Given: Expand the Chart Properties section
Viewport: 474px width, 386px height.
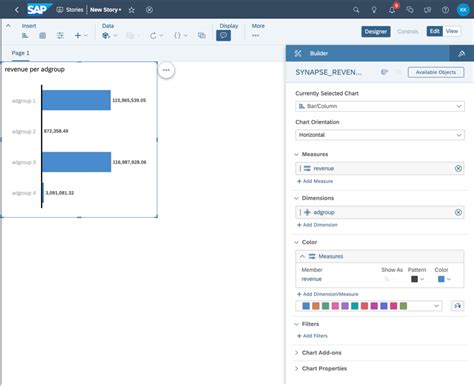Looking at the screenshot, I should (296, 368).
